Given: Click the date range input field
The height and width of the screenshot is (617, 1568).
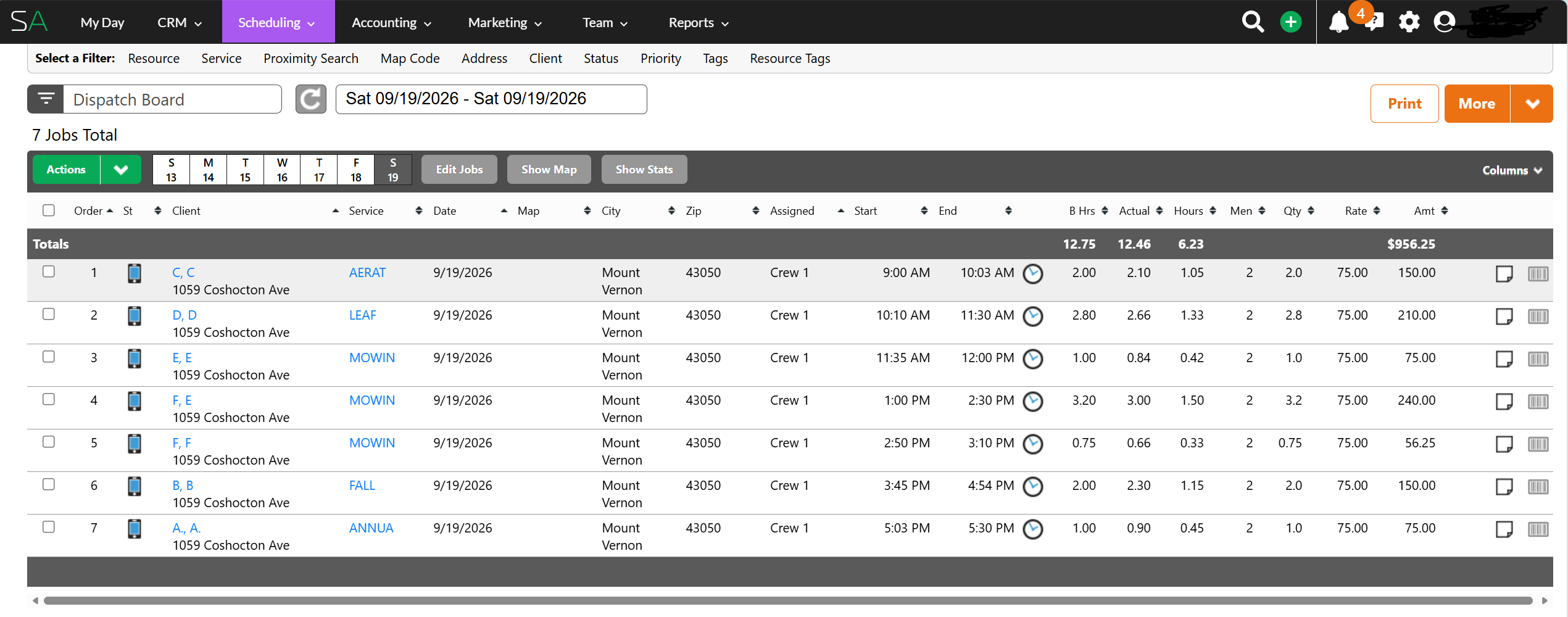Looking at the screenshot, I should pos(491,99).
